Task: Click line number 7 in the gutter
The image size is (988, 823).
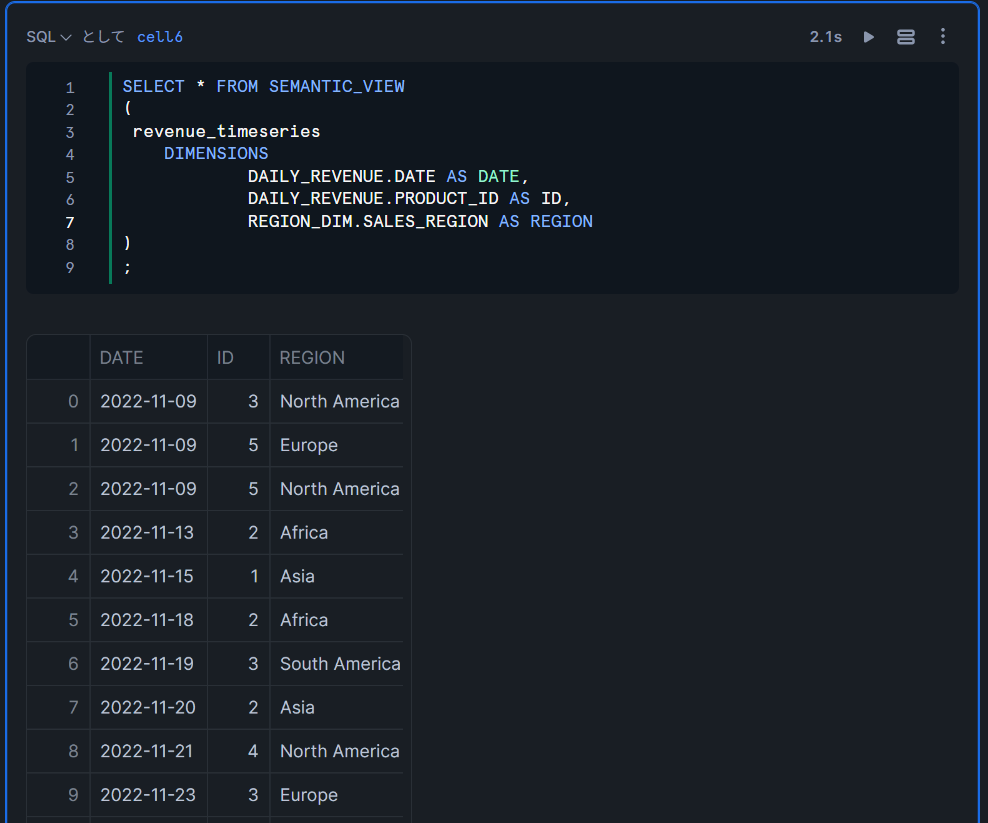Action: [70, 222]
